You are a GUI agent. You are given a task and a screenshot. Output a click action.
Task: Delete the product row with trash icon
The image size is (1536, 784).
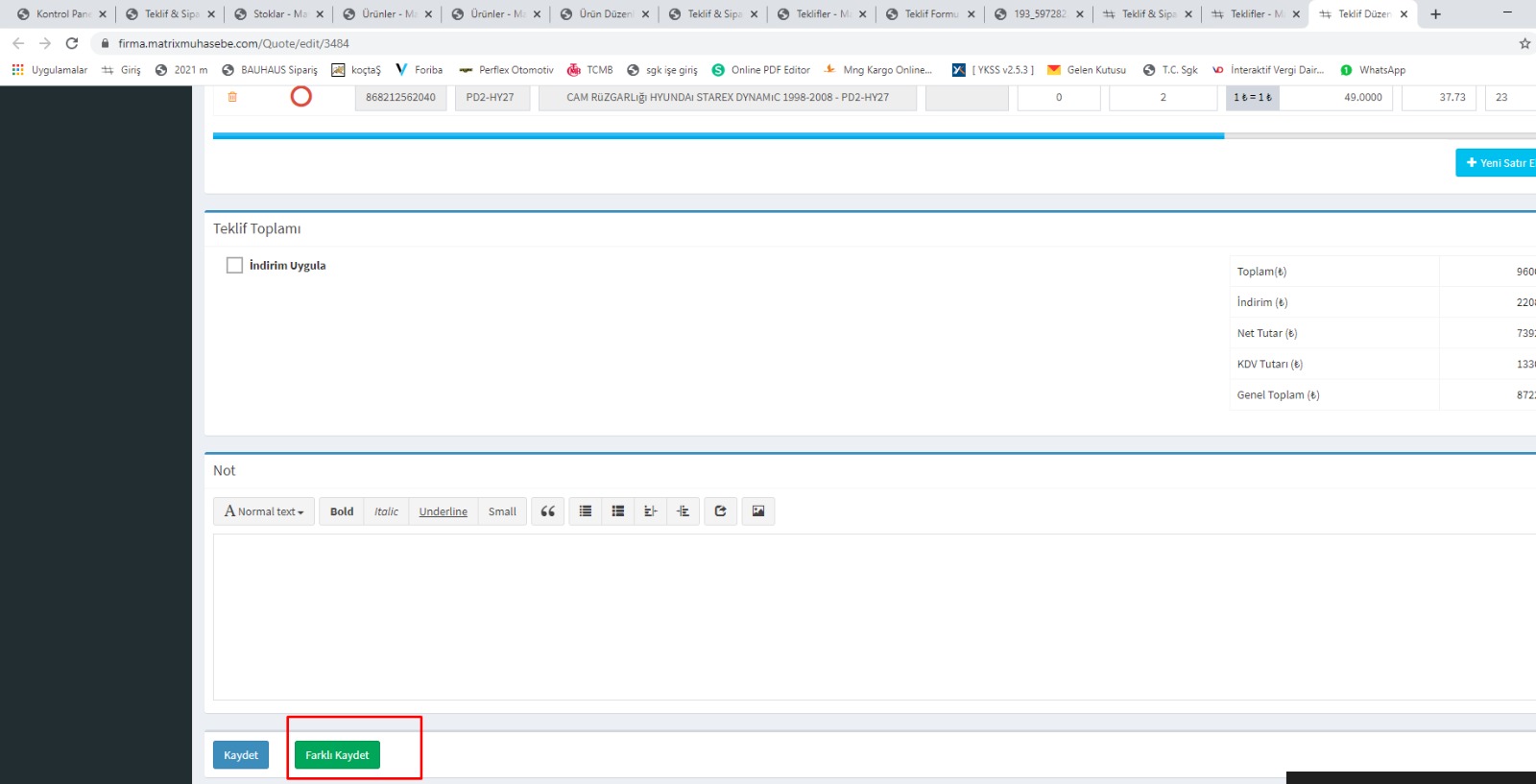tap(232, 97)
